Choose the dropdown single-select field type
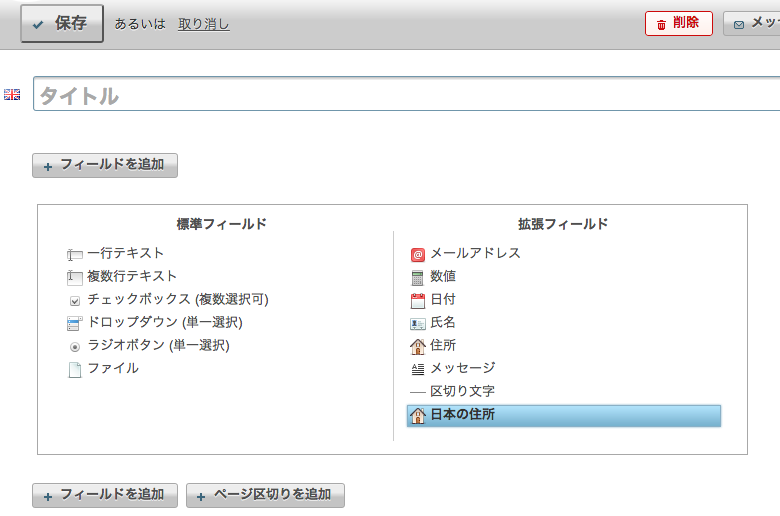The width and height of the screenshot is (780, 516). tap(164, 322)
